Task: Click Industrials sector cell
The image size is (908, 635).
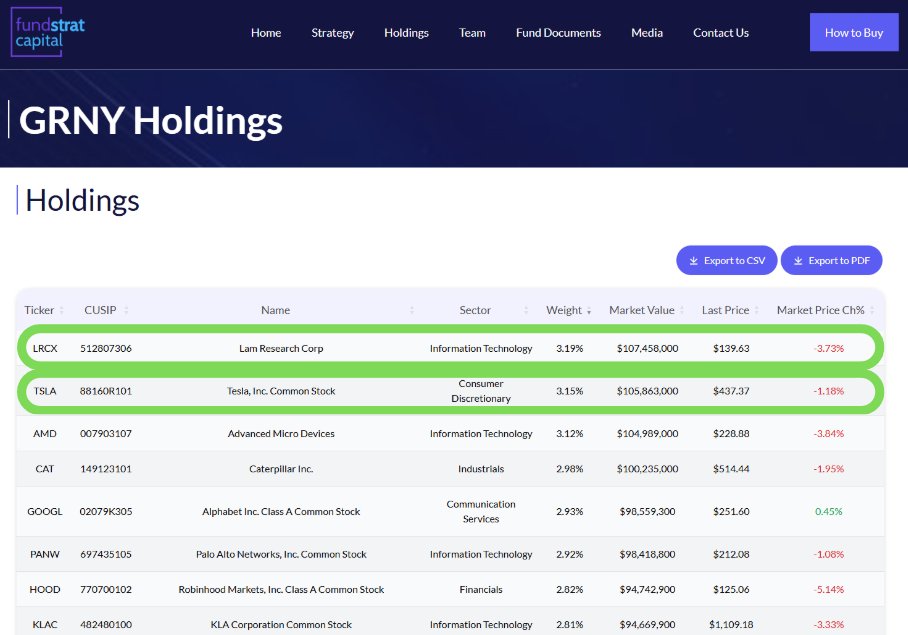Action: point(481,469)
